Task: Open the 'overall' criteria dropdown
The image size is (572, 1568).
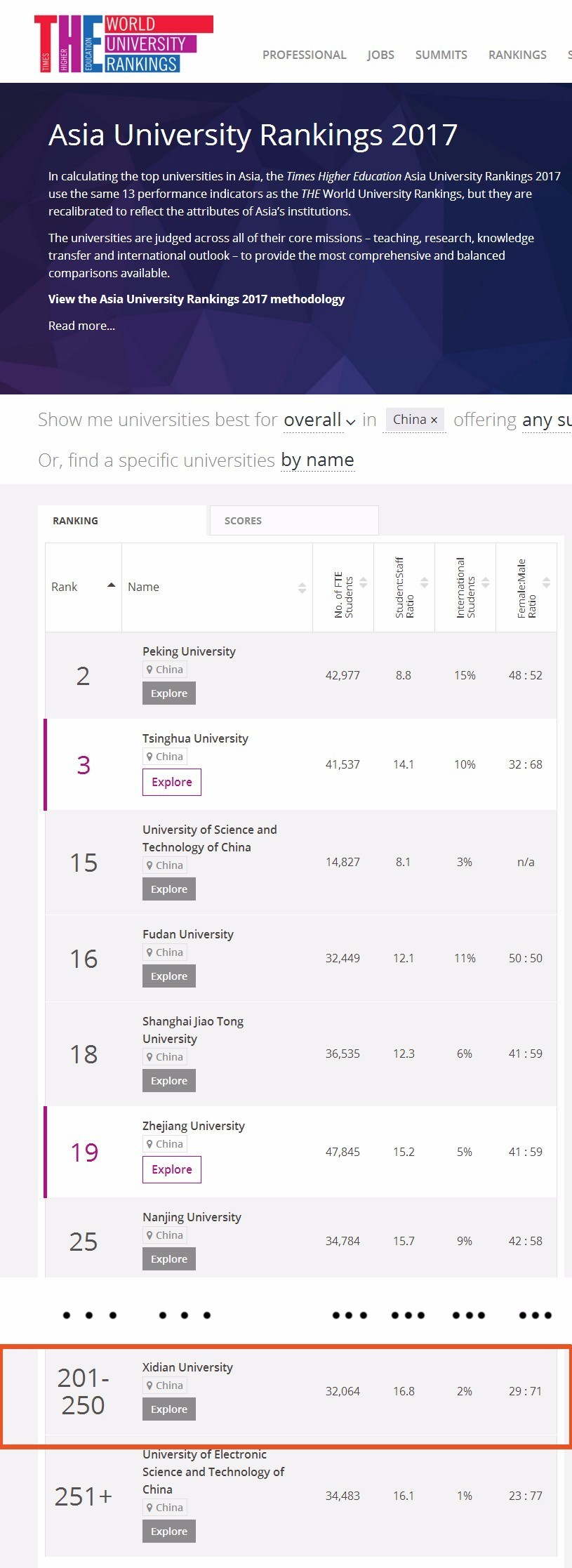Action: pos(319,420)
